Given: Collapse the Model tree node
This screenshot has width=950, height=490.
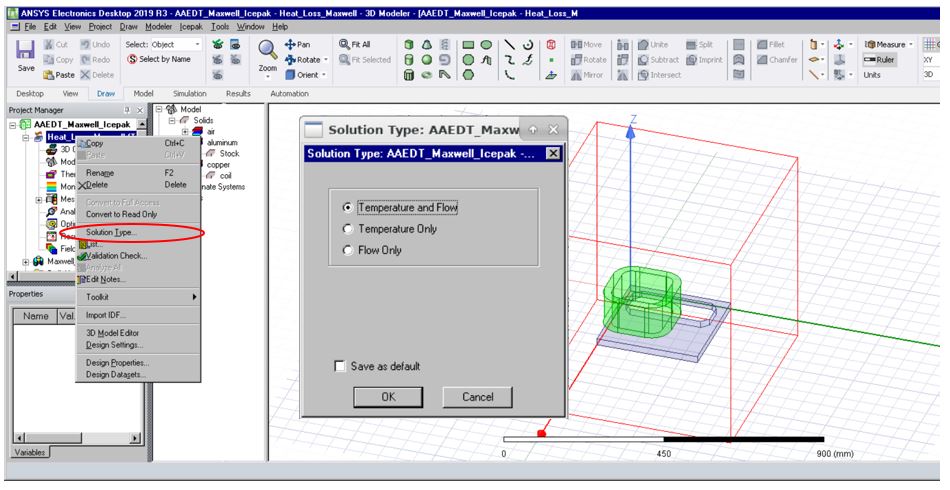Looking at the screenshot, I should tap(159, 110).
